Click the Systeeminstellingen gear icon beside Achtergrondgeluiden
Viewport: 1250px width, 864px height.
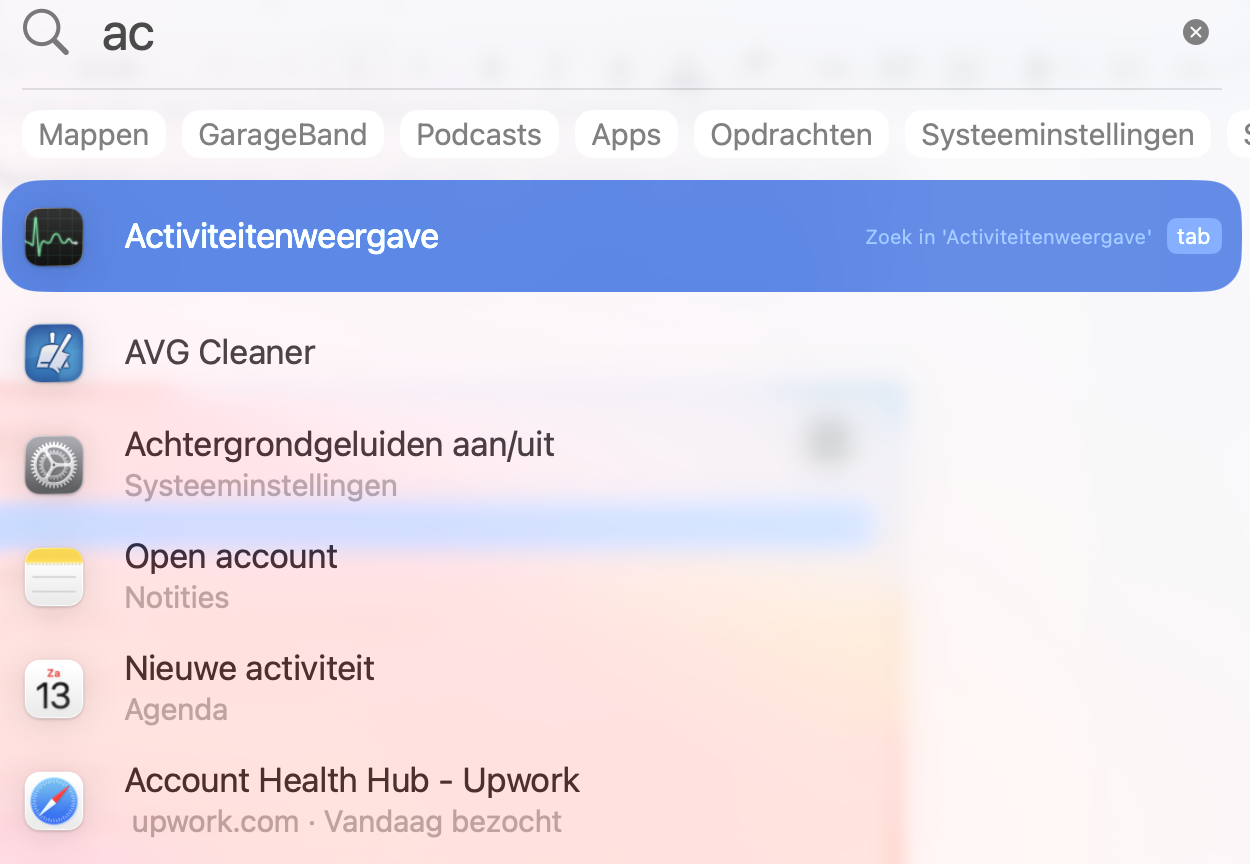coord(54,464)
